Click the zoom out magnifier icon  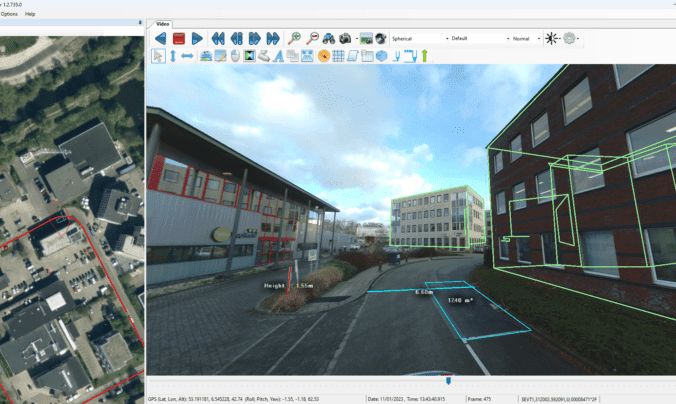click(312, 38)
